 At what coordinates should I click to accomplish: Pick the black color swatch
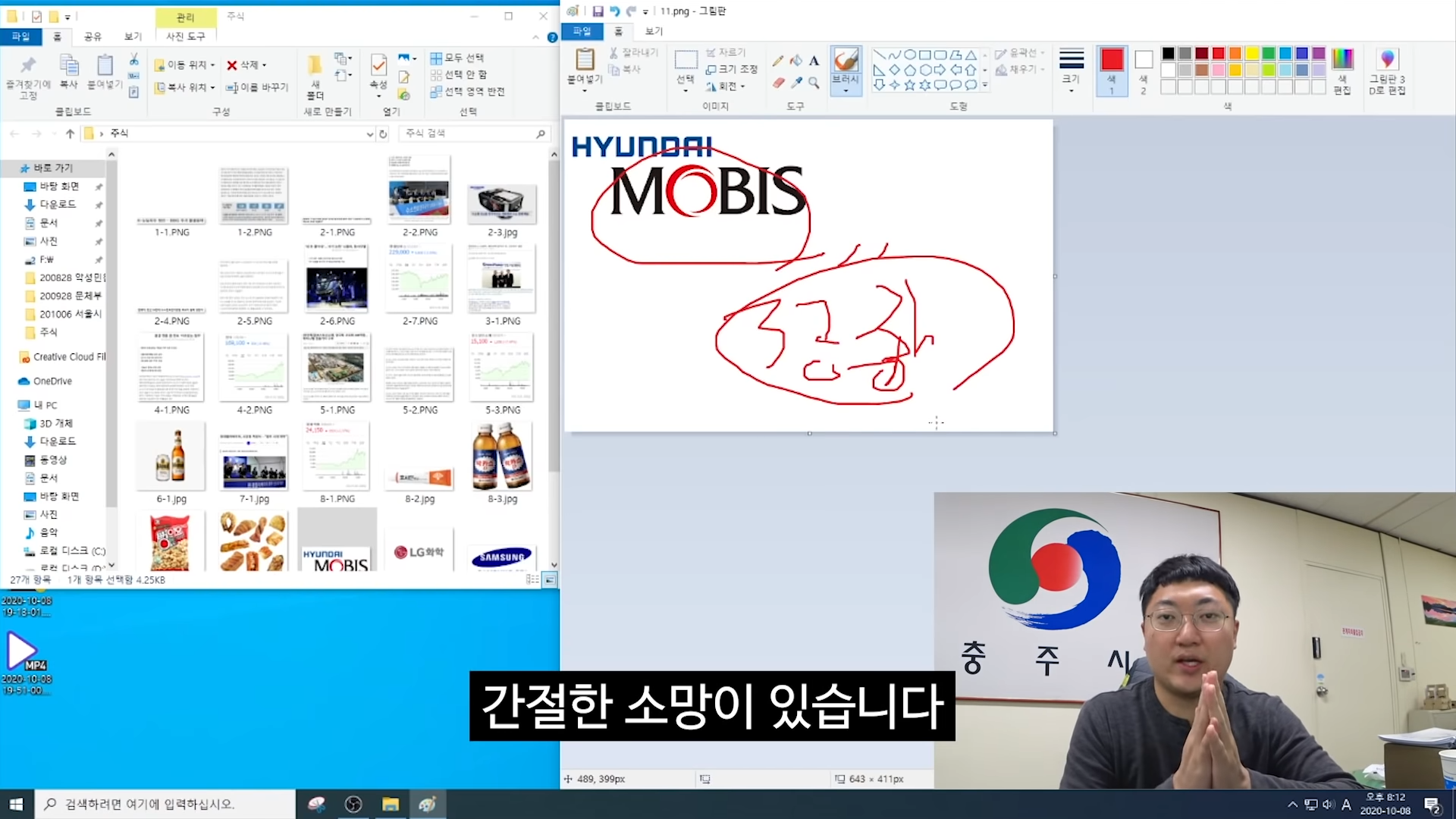[1168, 53]
